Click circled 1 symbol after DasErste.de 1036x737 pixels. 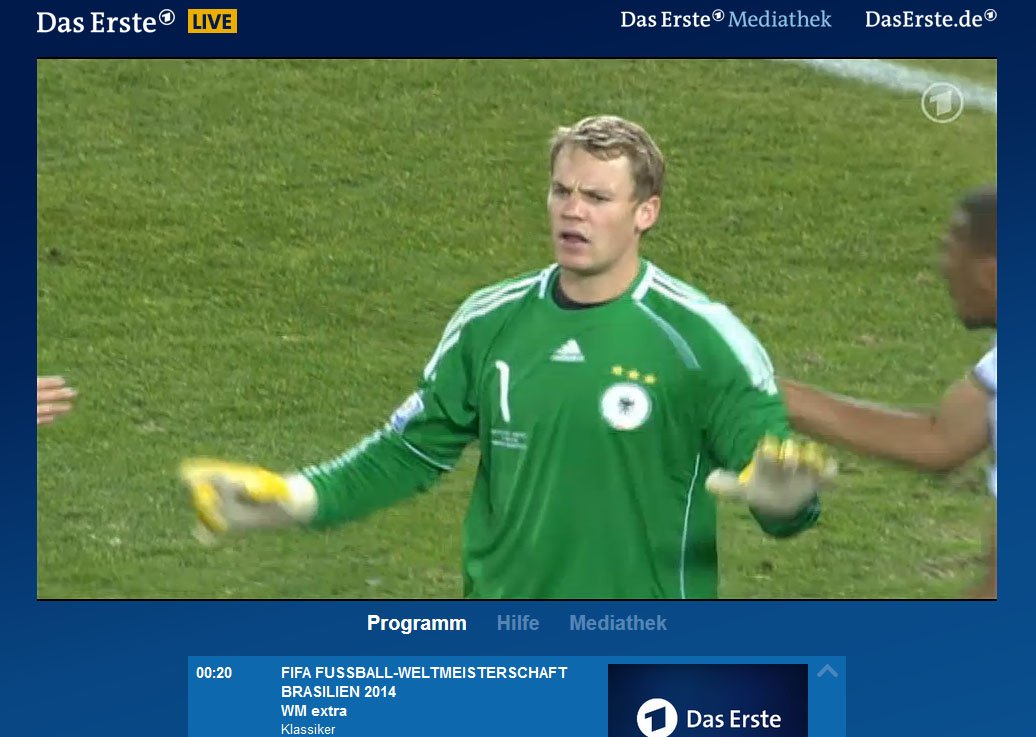point(990,16)
